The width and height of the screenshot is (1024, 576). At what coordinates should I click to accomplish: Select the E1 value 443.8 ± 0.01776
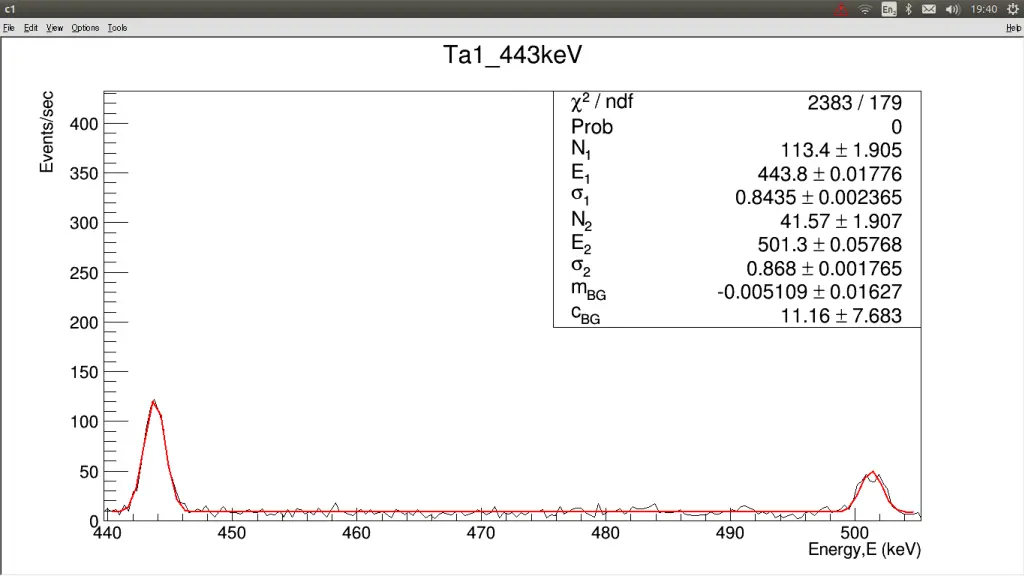[x=829, y=174]
